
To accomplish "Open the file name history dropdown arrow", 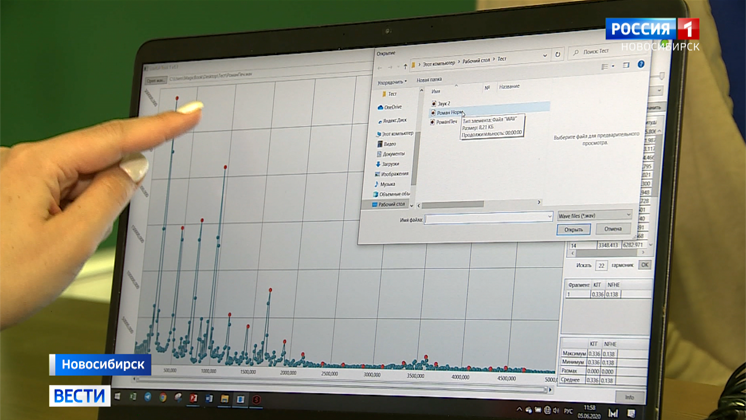I will click(550, 217).
